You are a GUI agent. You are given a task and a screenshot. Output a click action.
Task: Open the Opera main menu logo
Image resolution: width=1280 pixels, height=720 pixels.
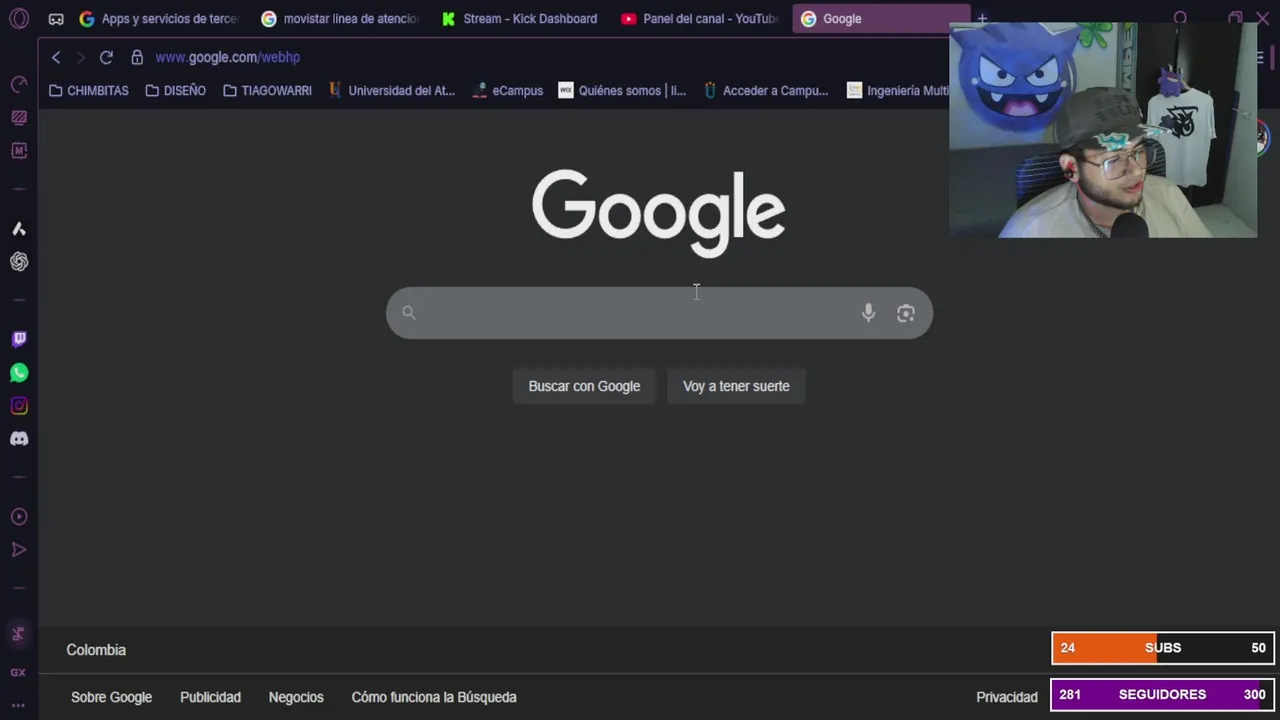pyautogui.click(x=19, y=18)
